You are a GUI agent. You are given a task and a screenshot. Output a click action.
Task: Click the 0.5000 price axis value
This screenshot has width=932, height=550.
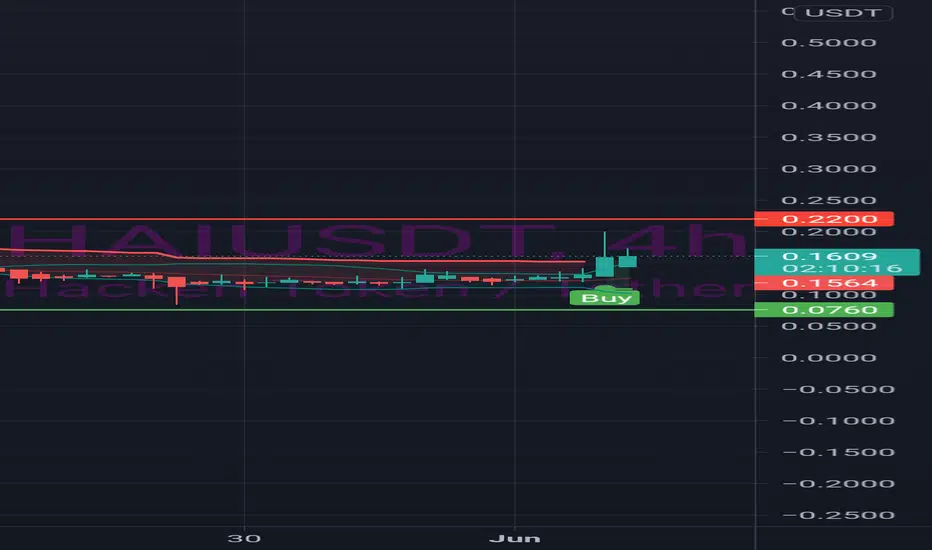pos(829,43)
